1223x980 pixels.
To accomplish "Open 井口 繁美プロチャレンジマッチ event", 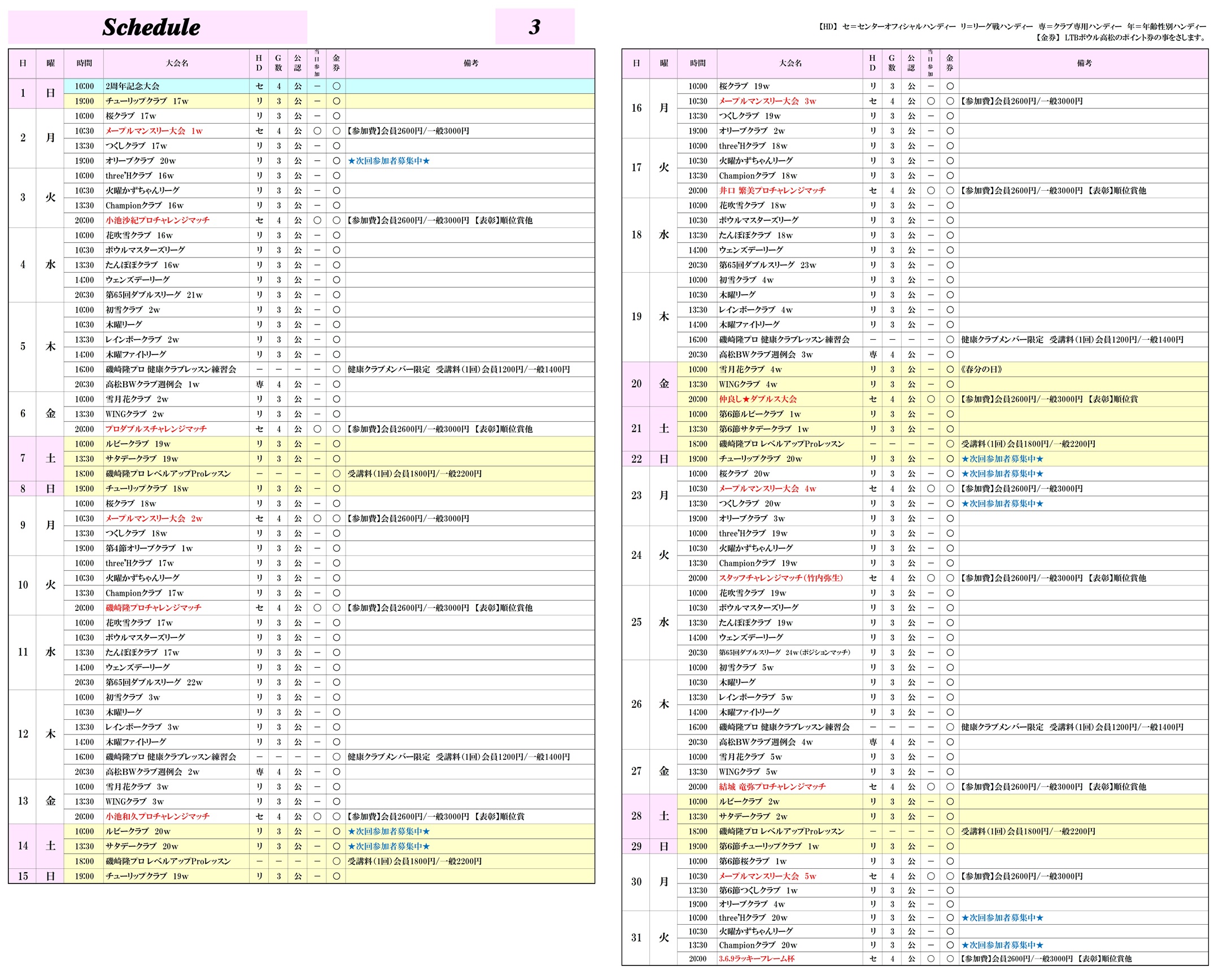I will [x=772, y=191].
